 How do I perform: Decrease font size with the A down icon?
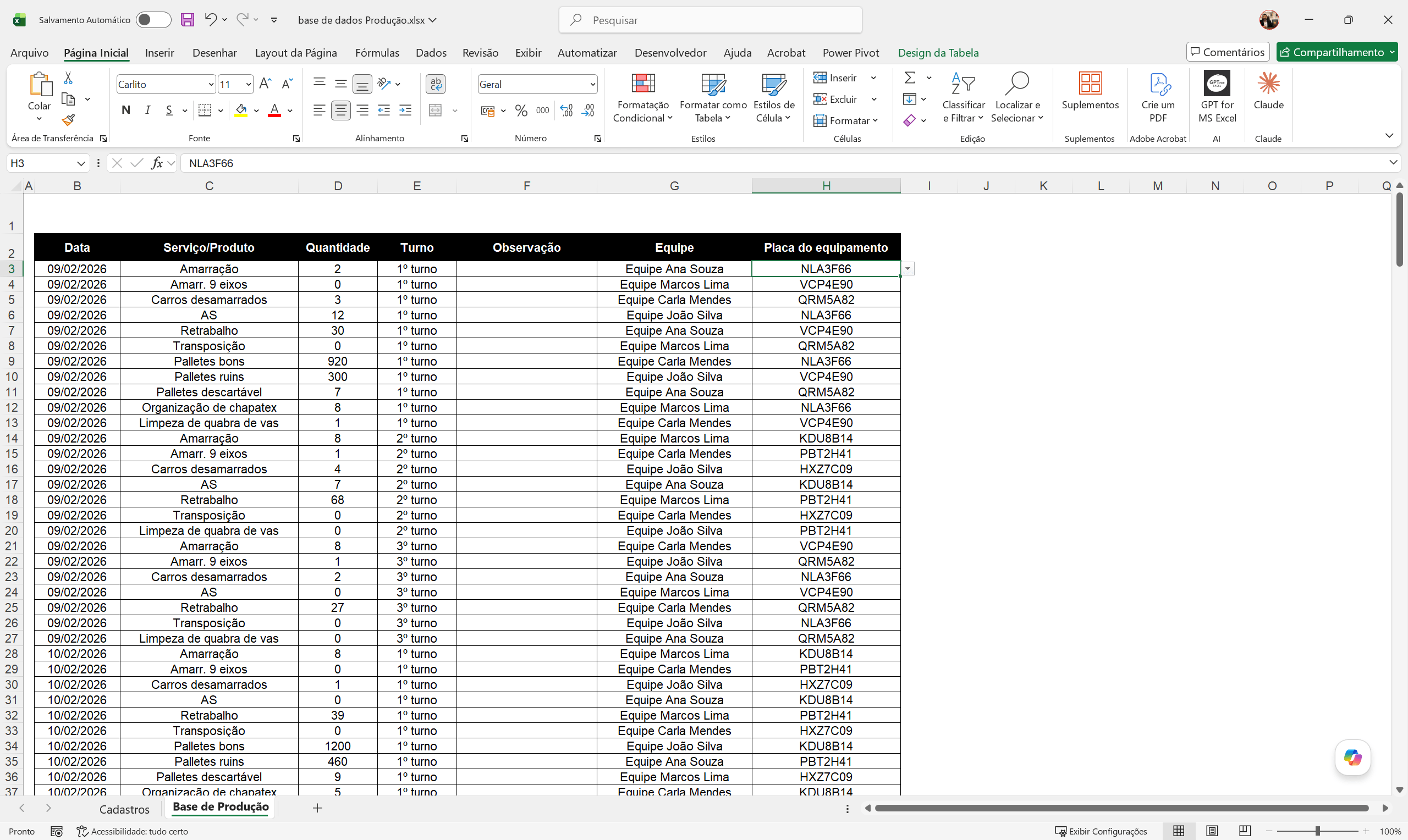point(287,84)
